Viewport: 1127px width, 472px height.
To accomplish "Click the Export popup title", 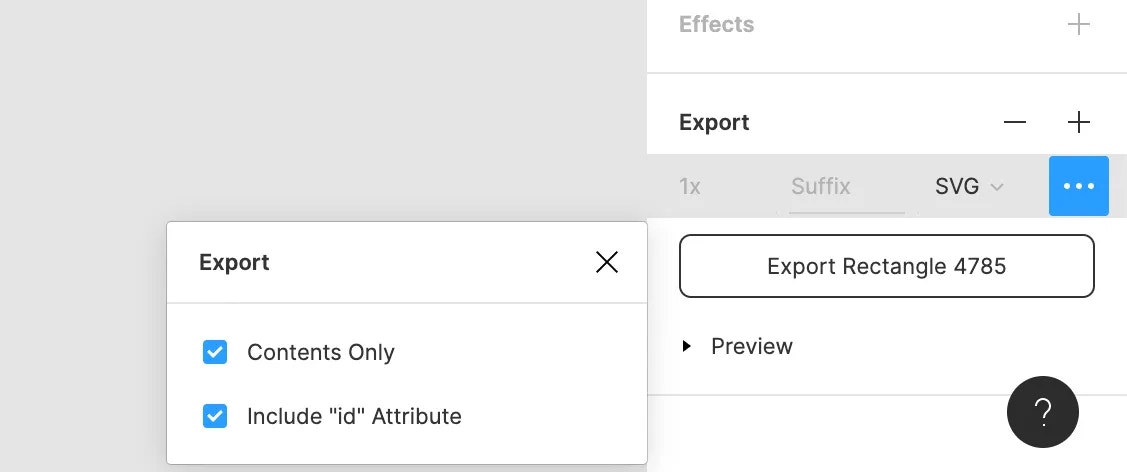I will tap(234, 262).
